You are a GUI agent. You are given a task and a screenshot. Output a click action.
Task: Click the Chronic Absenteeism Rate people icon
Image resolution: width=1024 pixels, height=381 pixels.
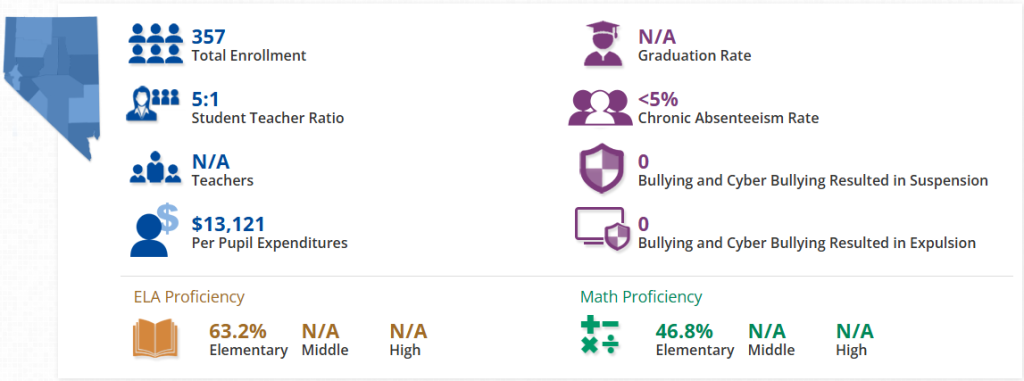click(600, 107)
